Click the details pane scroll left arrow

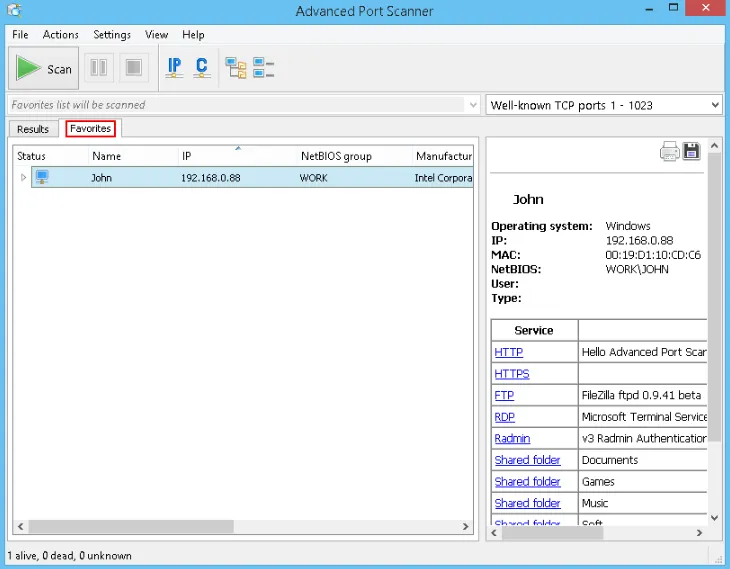[x=494, y=533]
